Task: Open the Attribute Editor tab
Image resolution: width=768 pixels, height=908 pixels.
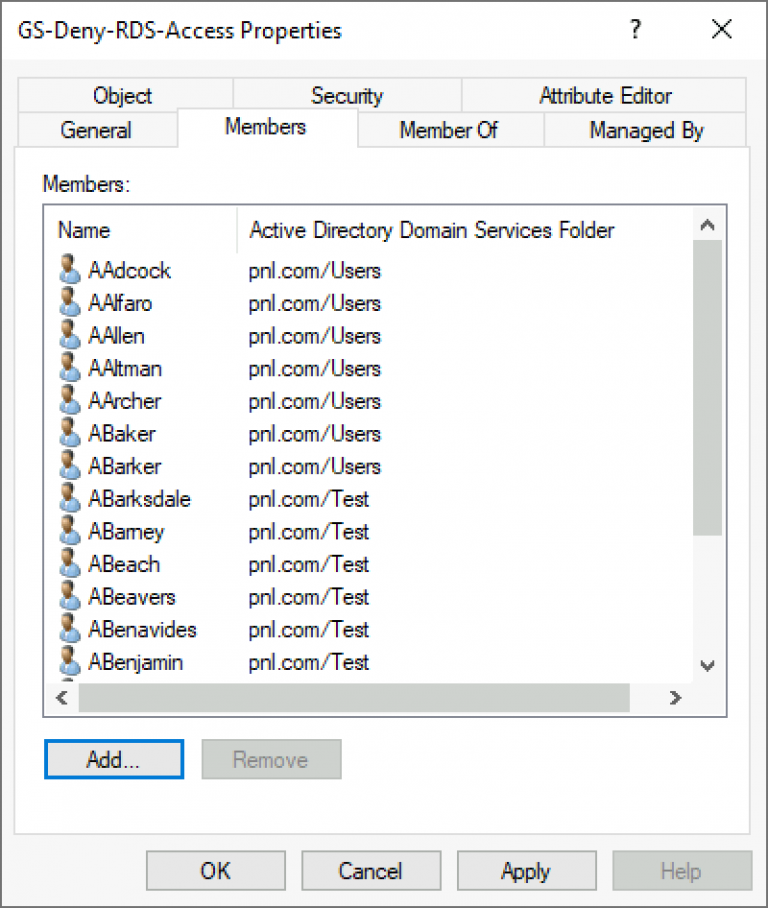Action: (605, 96)
